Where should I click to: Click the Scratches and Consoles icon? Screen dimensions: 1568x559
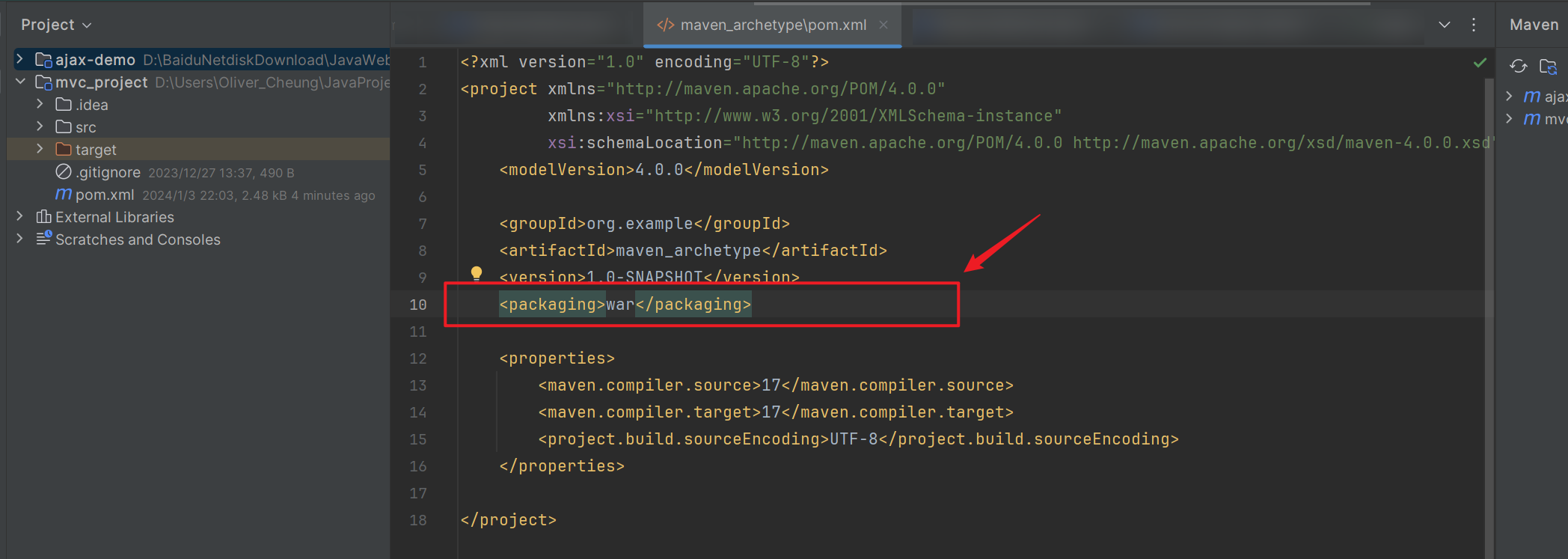44,238
